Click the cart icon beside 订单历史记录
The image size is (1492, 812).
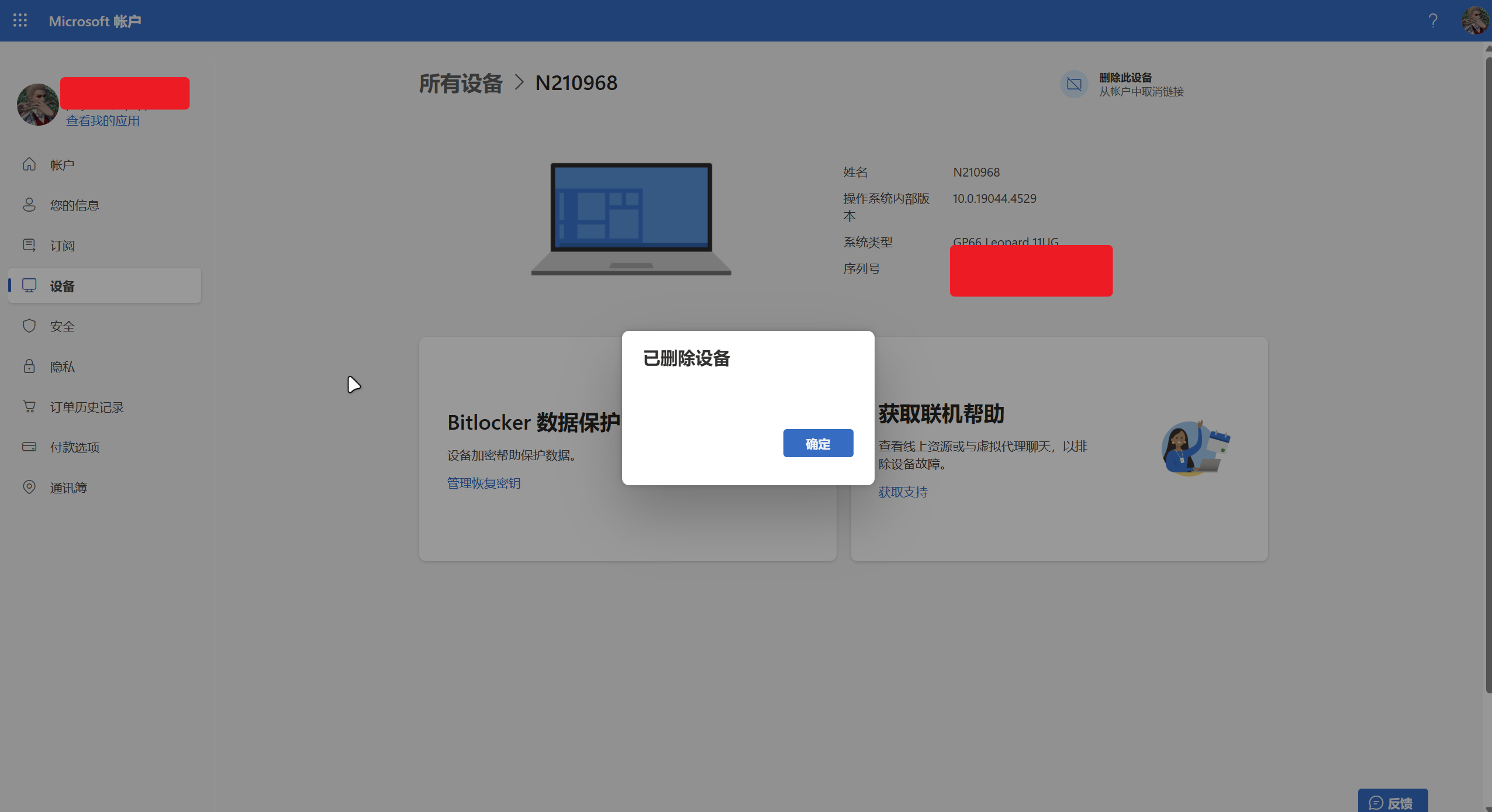29,406
